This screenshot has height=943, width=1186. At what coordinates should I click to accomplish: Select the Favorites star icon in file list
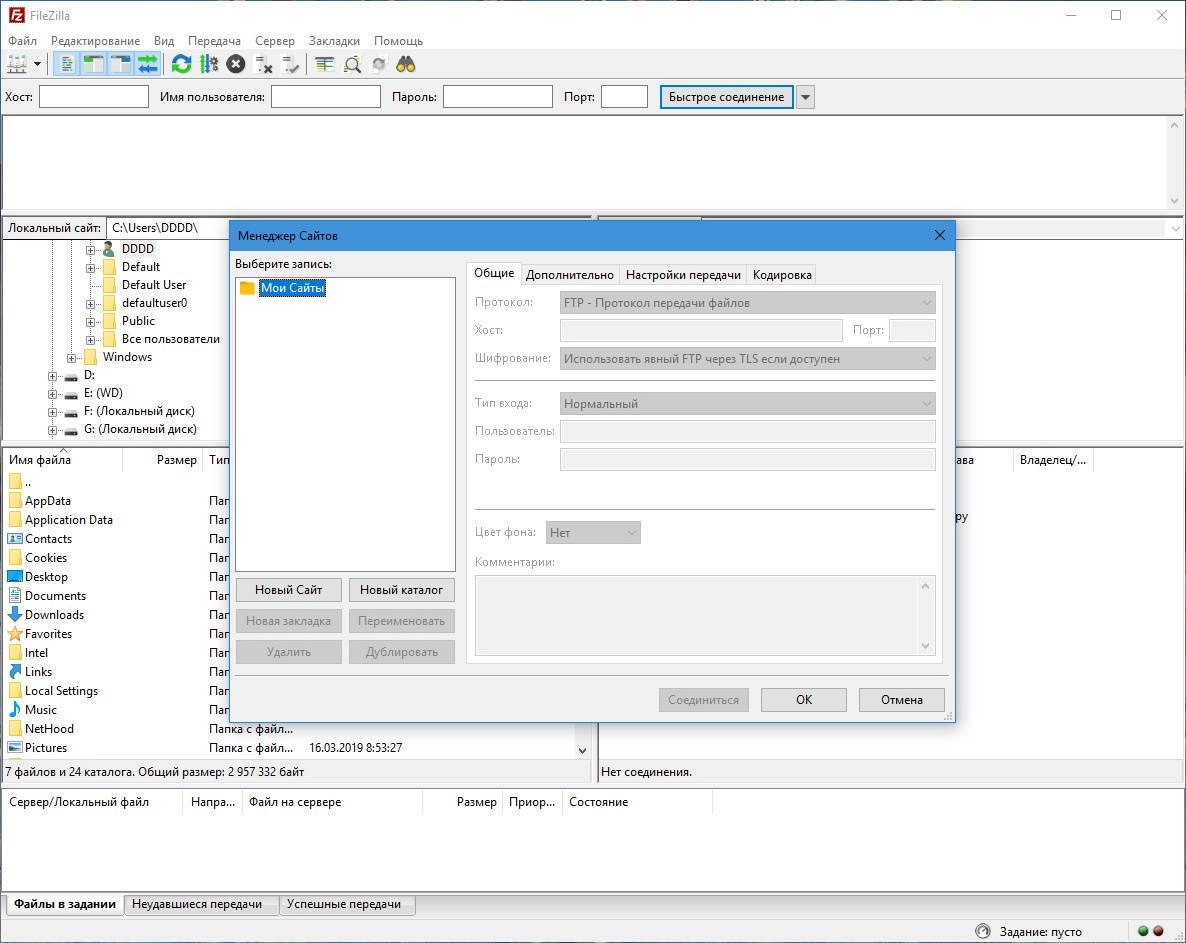[x=14, y=633]
